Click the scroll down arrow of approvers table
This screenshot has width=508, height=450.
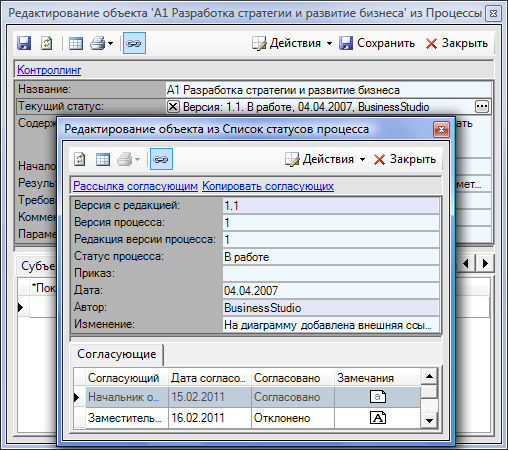point(429,421)
